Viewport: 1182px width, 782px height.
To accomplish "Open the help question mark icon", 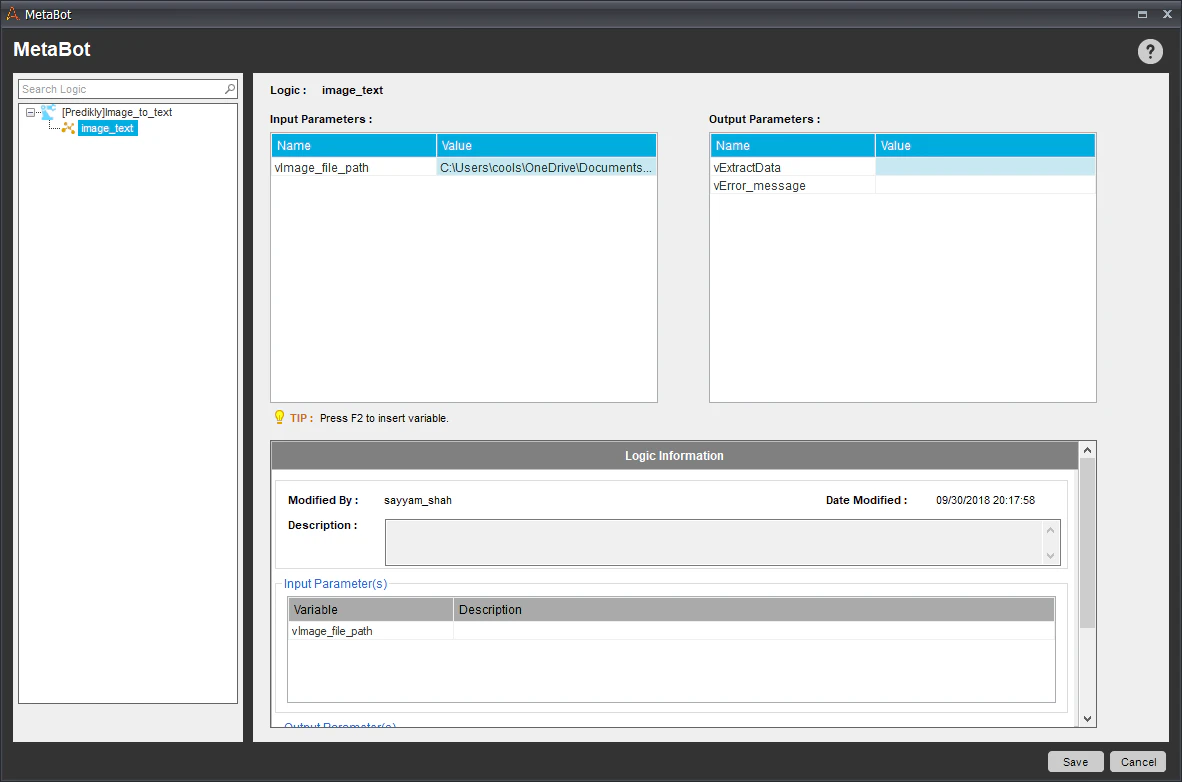I will (x=1150, y=51).
